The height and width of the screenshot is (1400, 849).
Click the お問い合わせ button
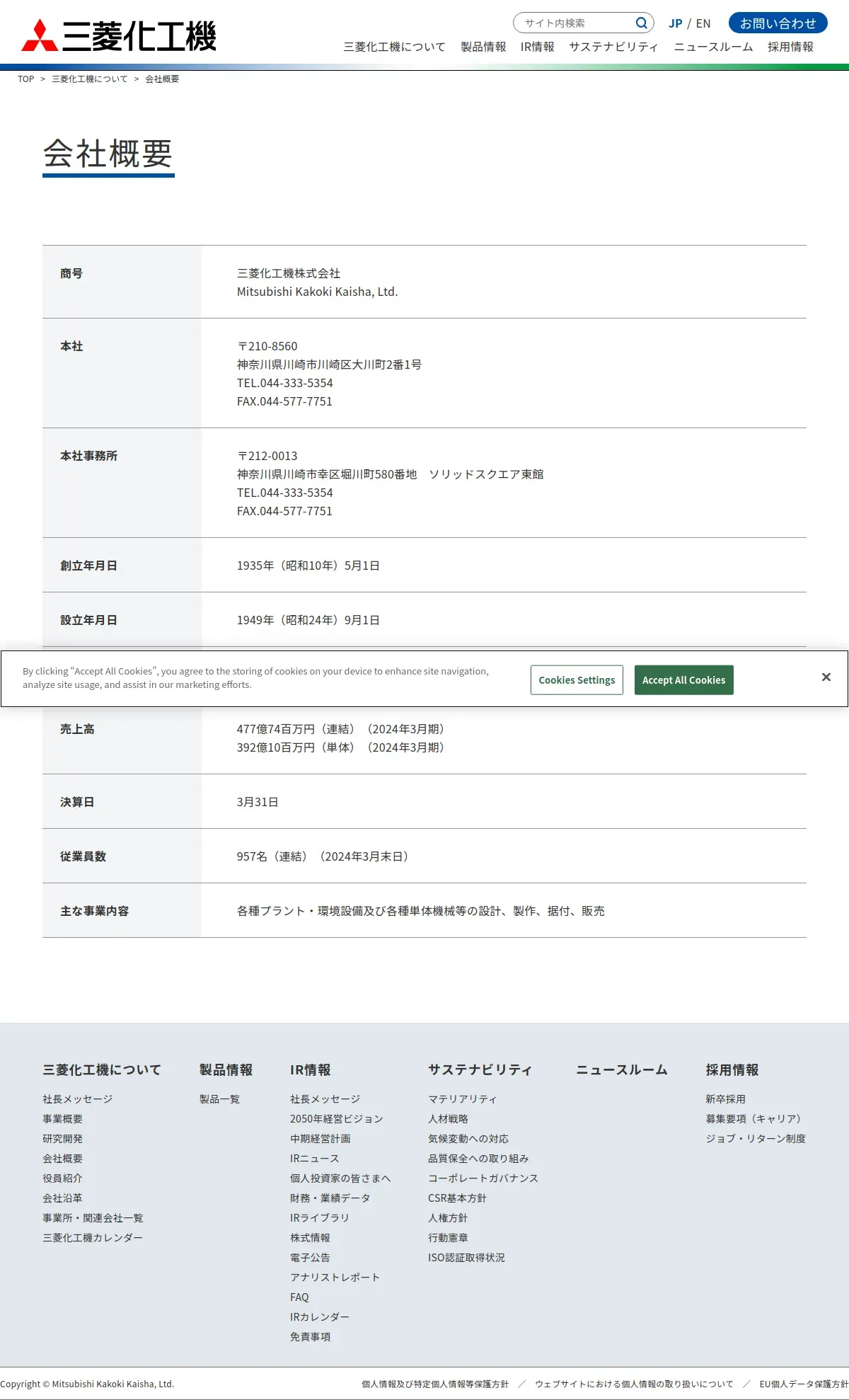[778, 23]
